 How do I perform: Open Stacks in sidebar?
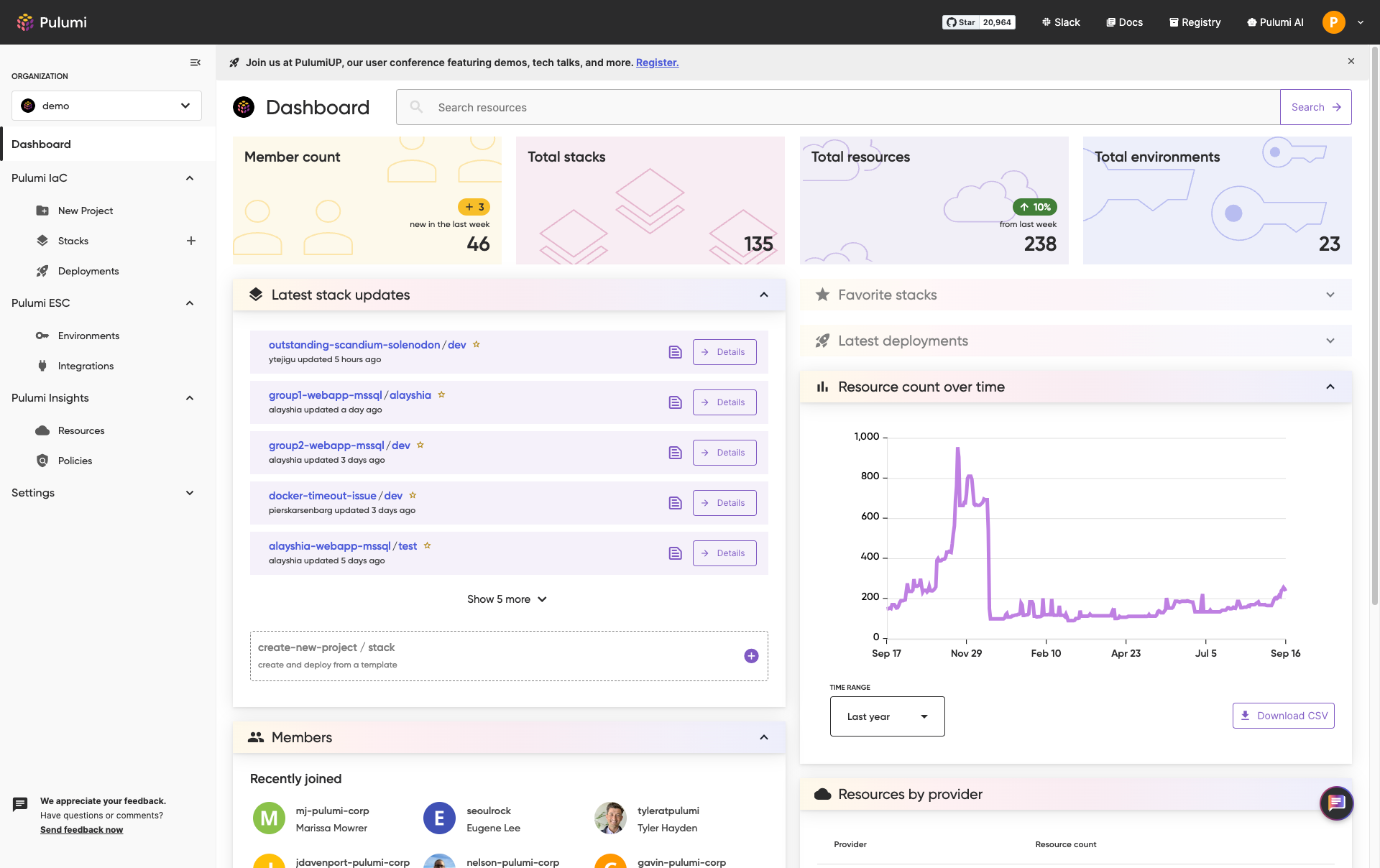point(73,241)
